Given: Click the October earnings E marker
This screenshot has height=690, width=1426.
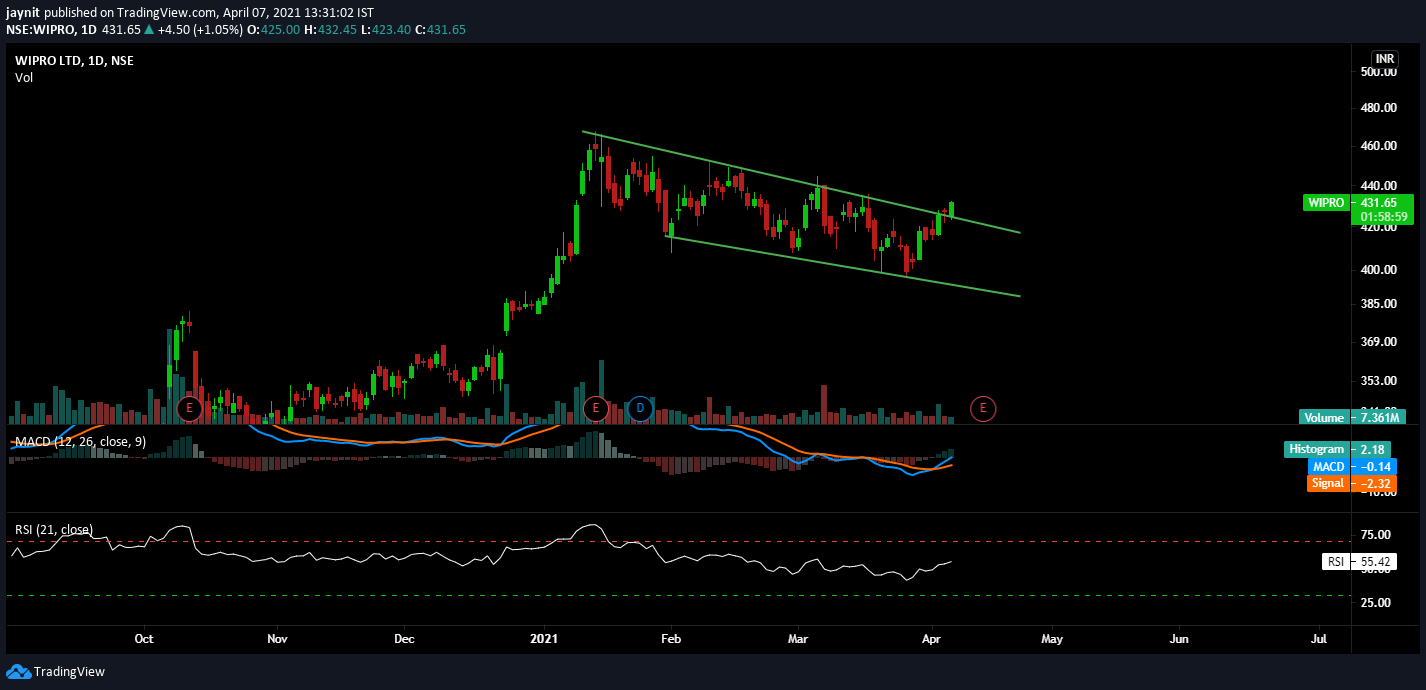Looking at the screenshot, I should click(189, 408).
